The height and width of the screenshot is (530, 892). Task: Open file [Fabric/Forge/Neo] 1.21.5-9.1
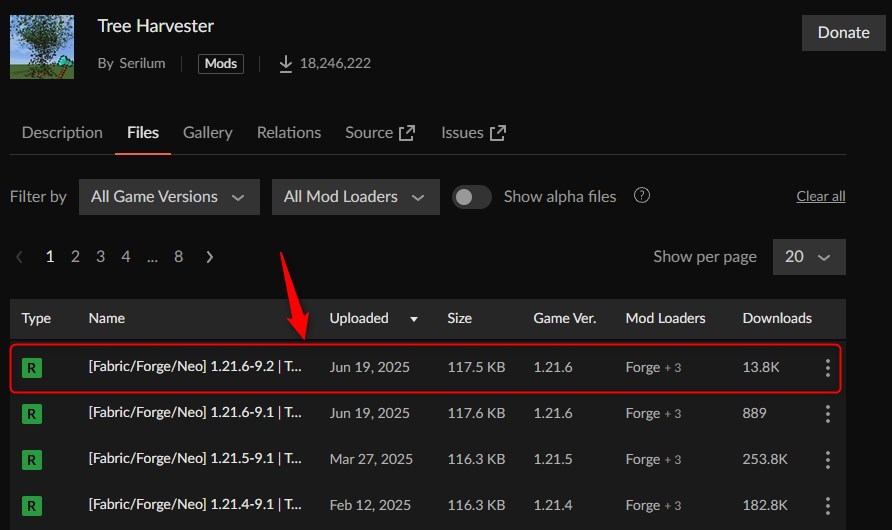[x=195, y=458]
